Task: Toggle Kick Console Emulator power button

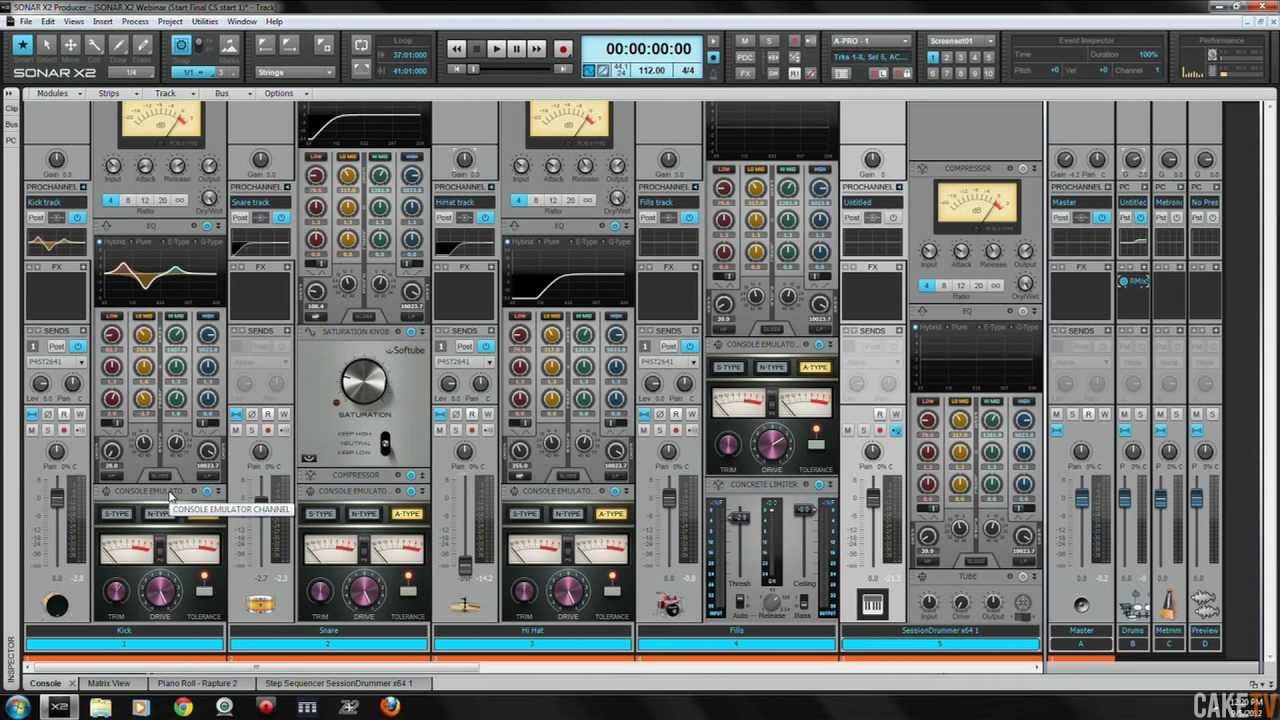Action: pos(207,491)
